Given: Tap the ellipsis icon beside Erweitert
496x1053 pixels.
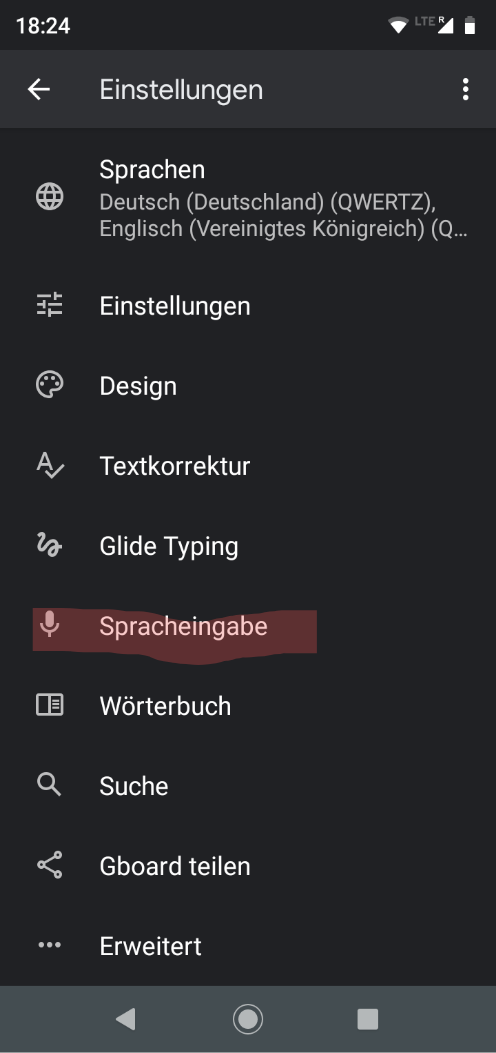Looking at the screenshot, I should click(x=50, y=945).
